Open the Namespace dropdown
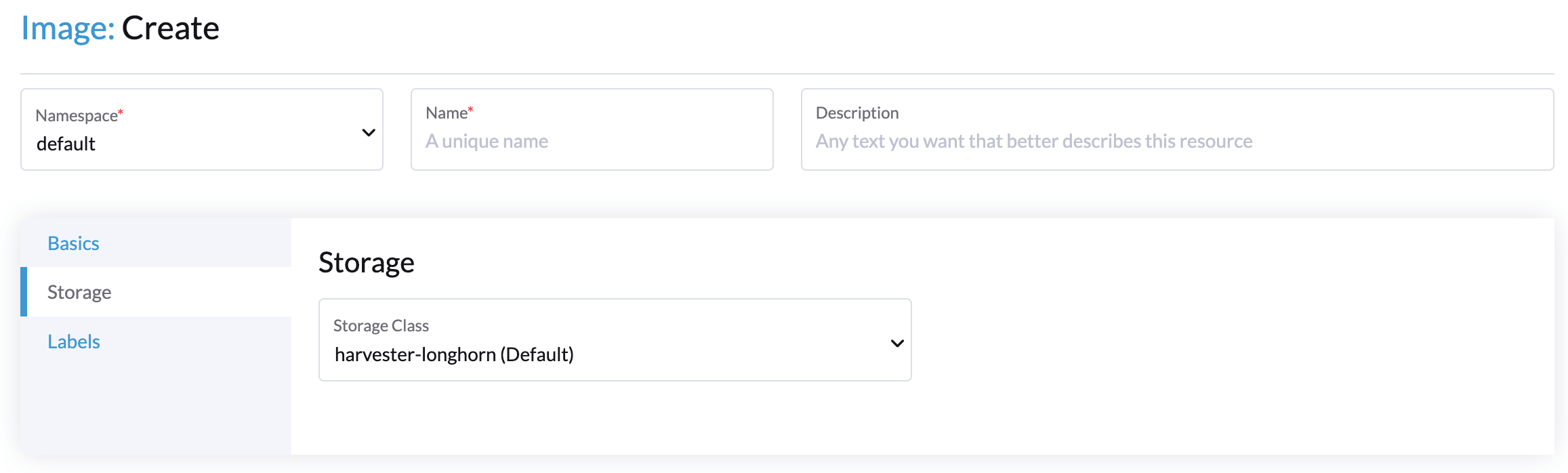Image resolution: width=1568 pixels, height=473 pixels. [x=201, y=129]
